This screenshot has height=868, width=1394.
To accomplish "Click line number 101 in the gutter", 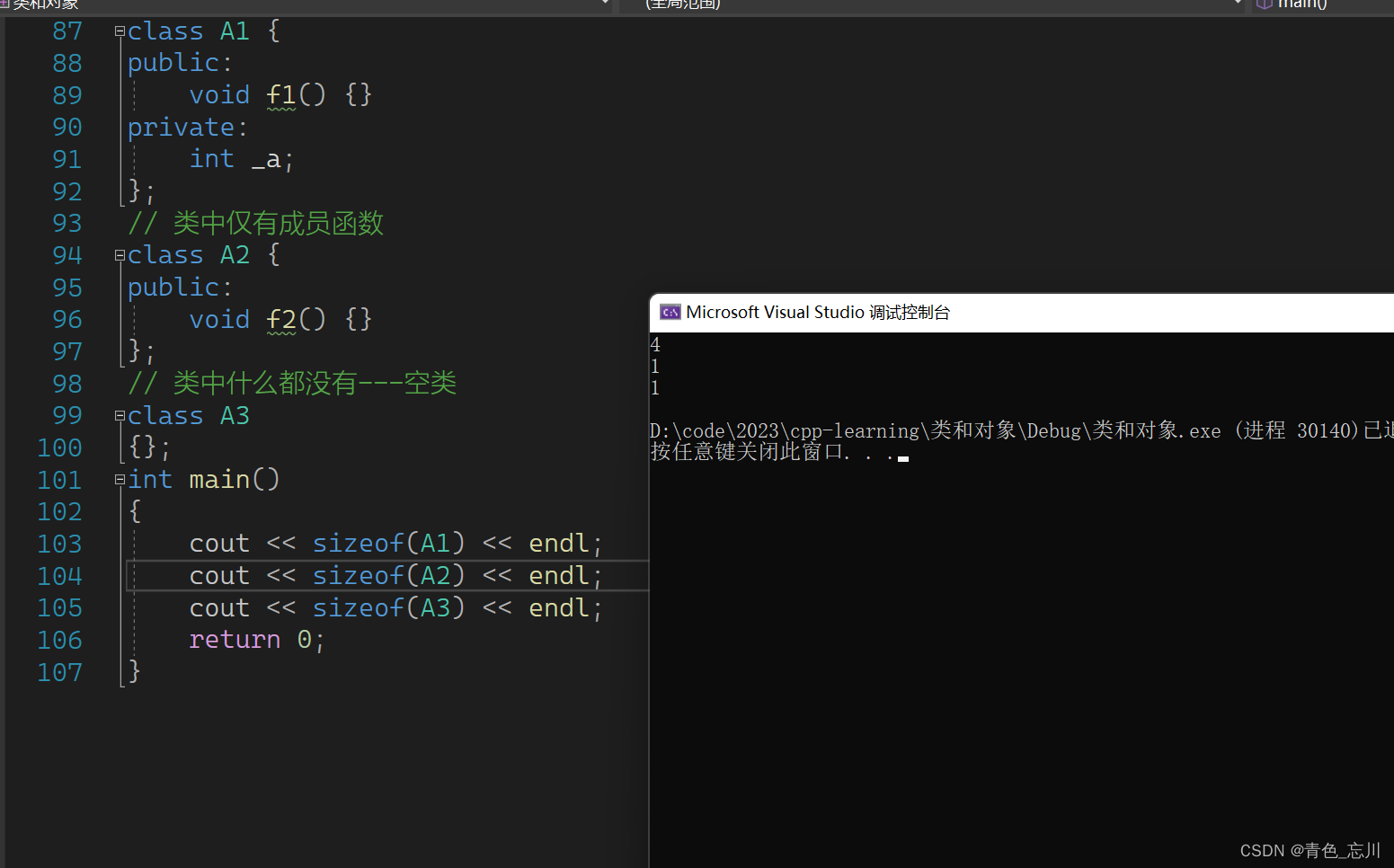I will pyautogui.click(x=60, y=481).
